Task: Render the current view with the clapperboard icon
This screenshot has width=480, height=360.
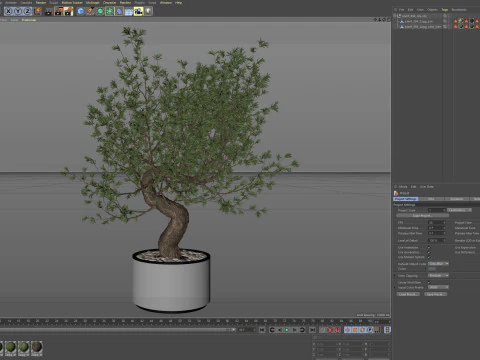Action: (x=49, y=11)
